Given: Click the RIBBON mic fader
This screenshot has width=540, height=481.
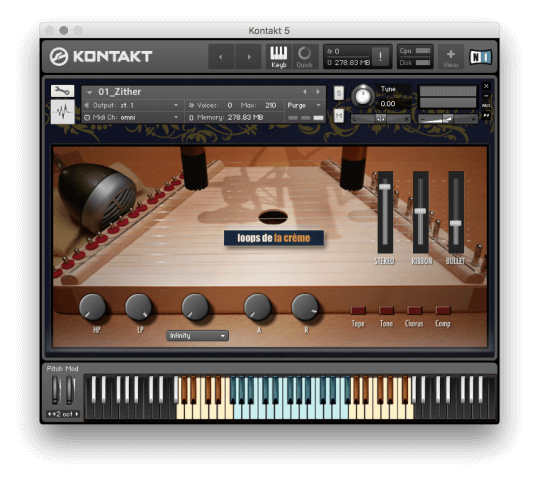Looking at the screenshot, I should [x=420, y=211].
